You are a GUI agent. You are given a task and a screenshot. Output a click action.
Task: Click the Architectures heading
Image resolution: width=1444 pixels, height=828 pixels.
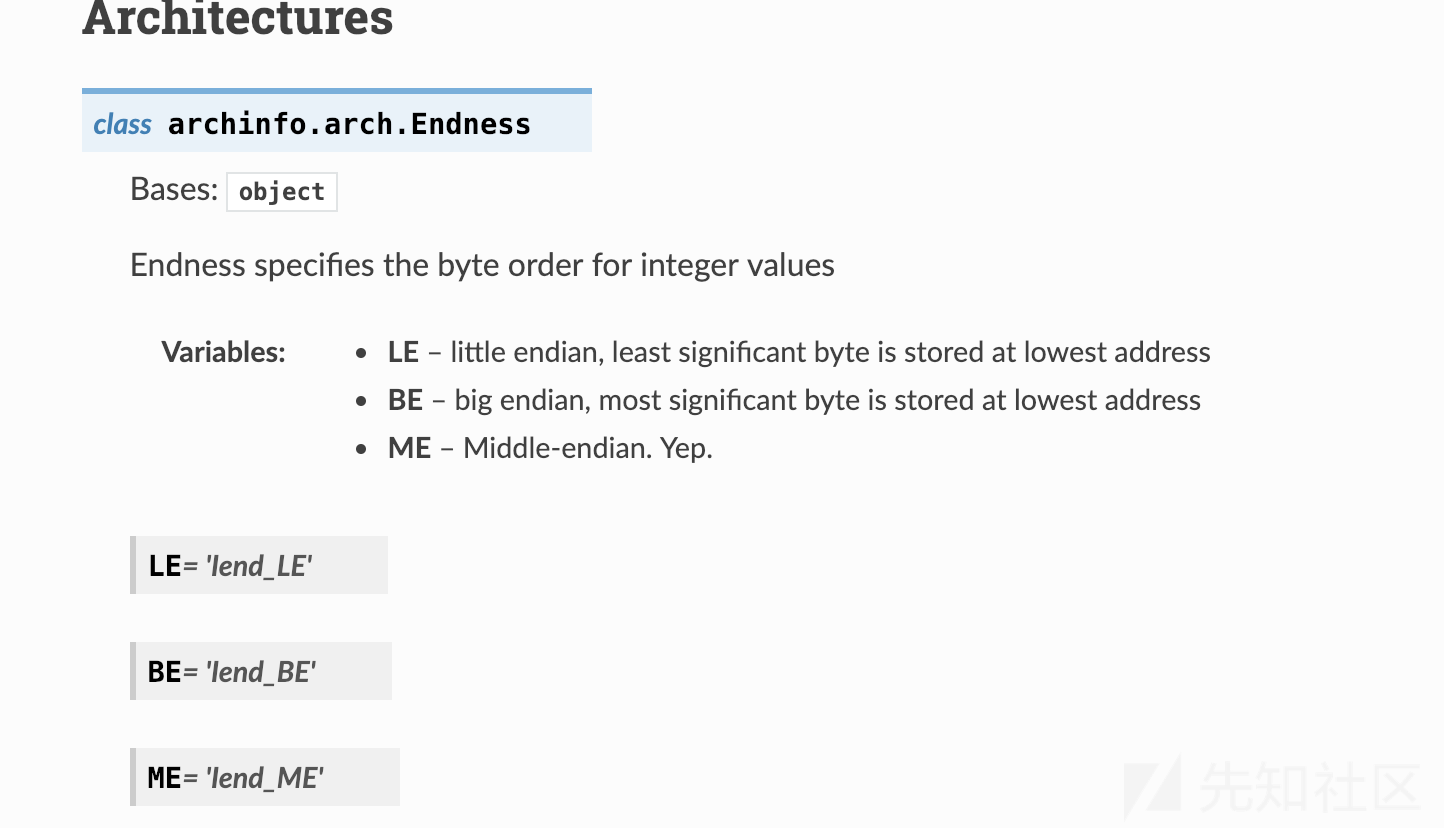point(237,18)
